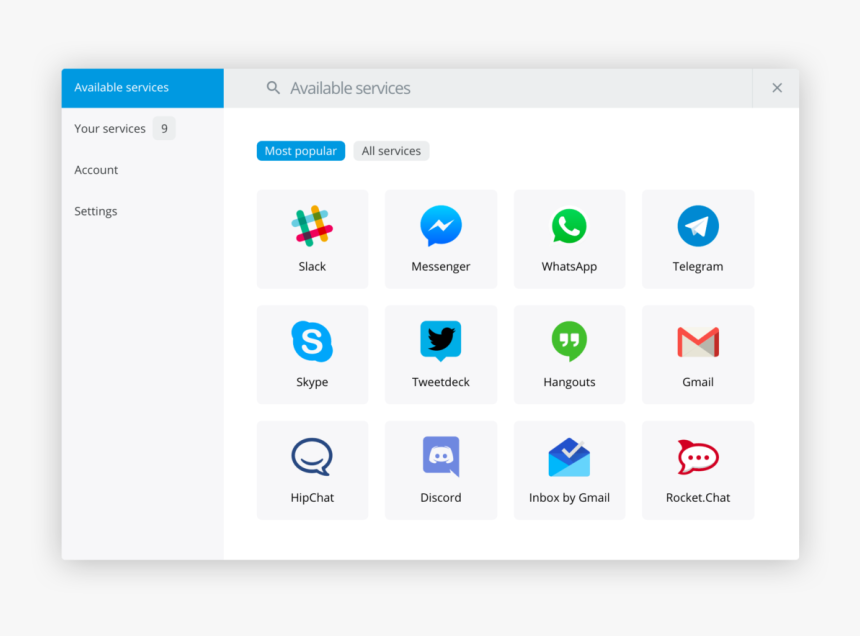Image resolution: width=860 pixels, height=636 pixels.
Task: Click the search magnifier icon
Action: 273,88
